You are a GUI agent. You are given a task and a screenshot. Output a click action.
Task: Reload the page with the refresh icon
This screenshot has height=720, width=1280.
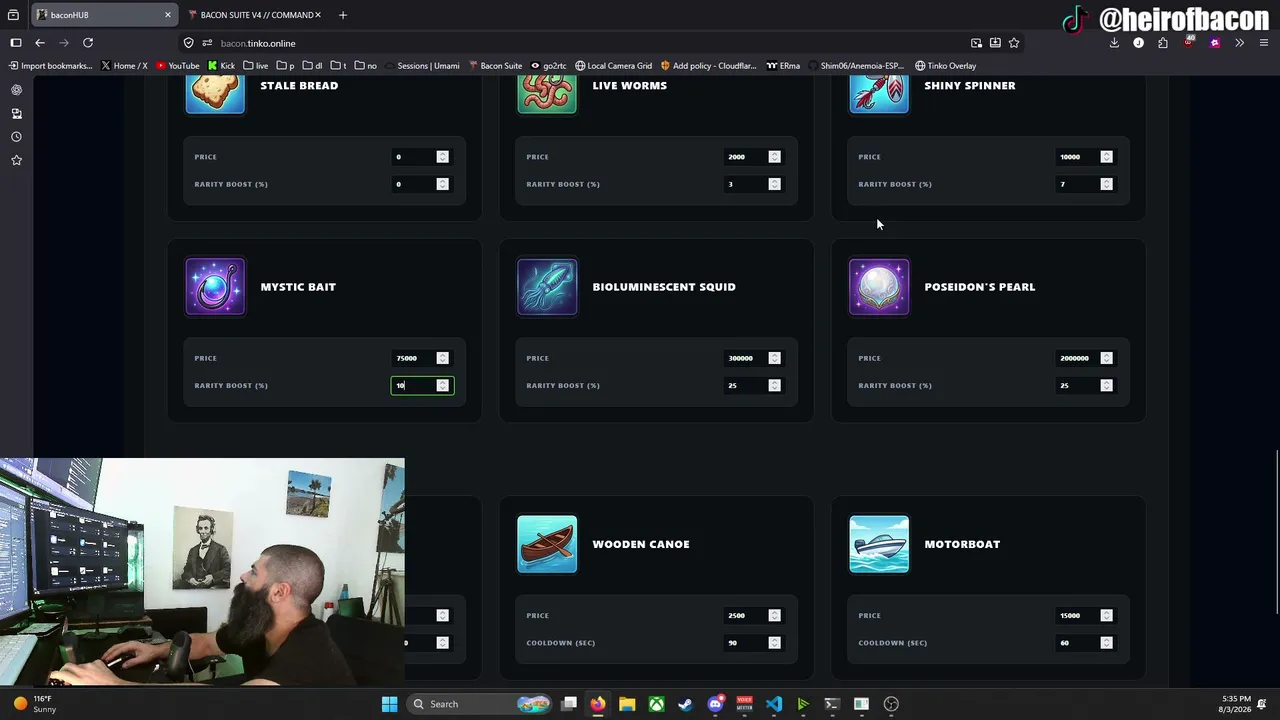(x=88, y=43)
